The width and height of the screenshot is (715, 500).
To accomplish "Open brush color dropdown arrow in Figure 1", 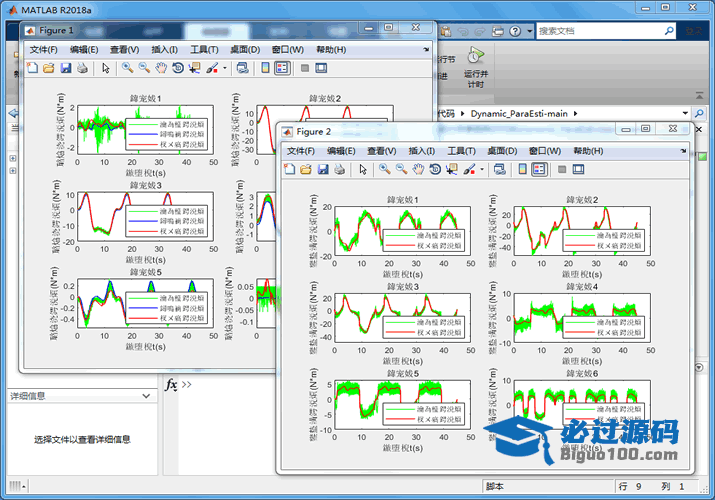I will click(x=225, y=68).
